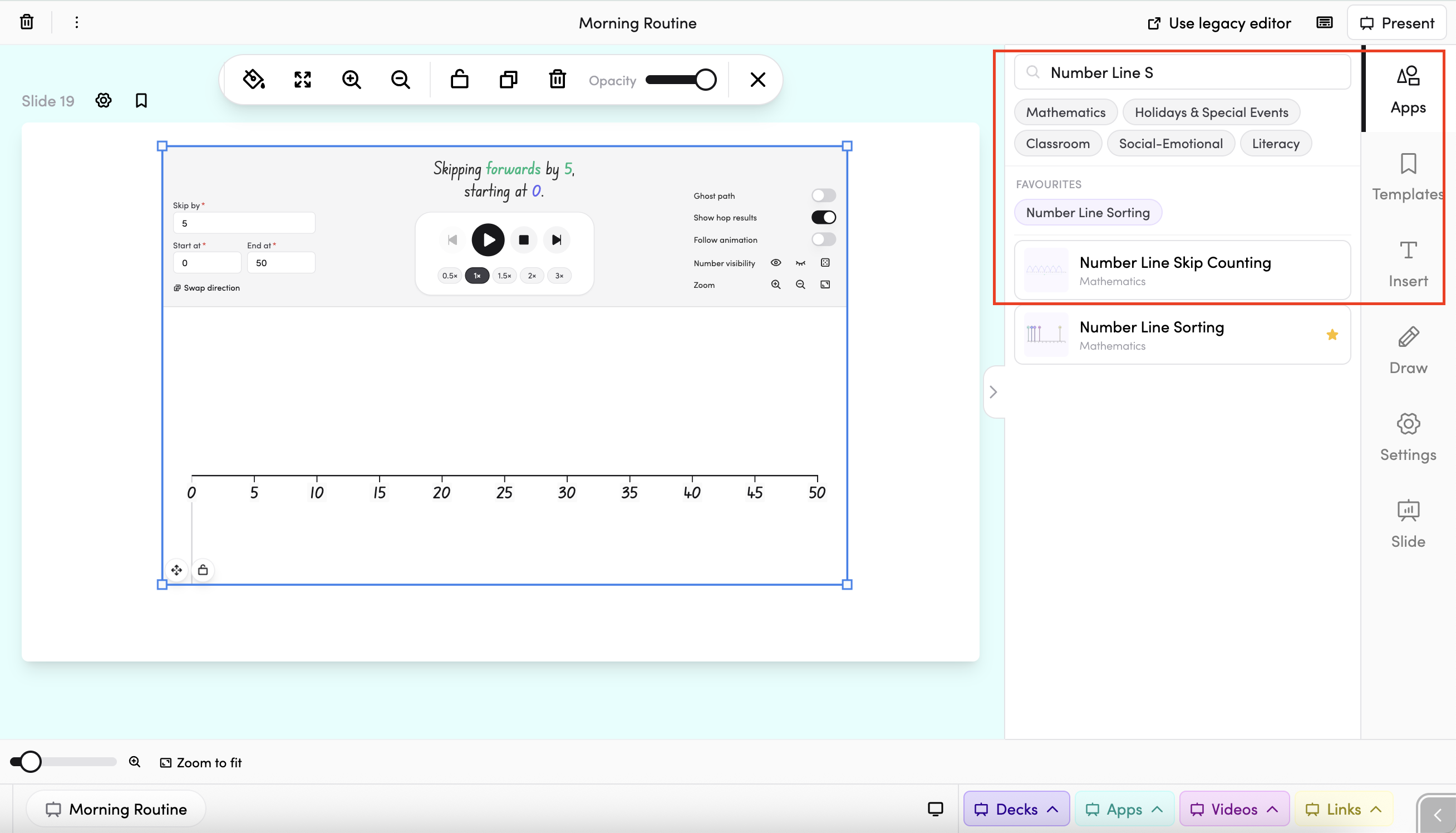Click the unlock padlock icon in toolbar
The width and height of the screenshot is (1456, 833).
(459, 80)
